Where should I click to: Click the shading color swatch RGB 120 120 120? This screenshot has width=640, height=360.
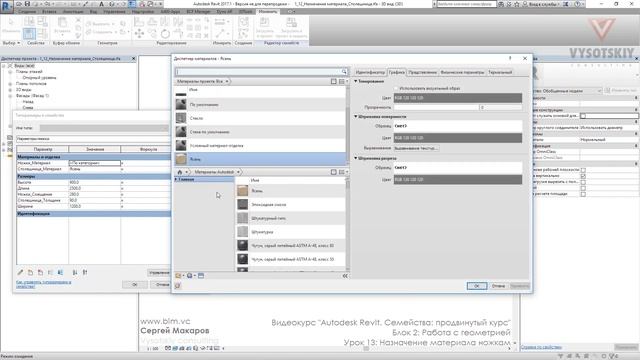tap(458, 98)
